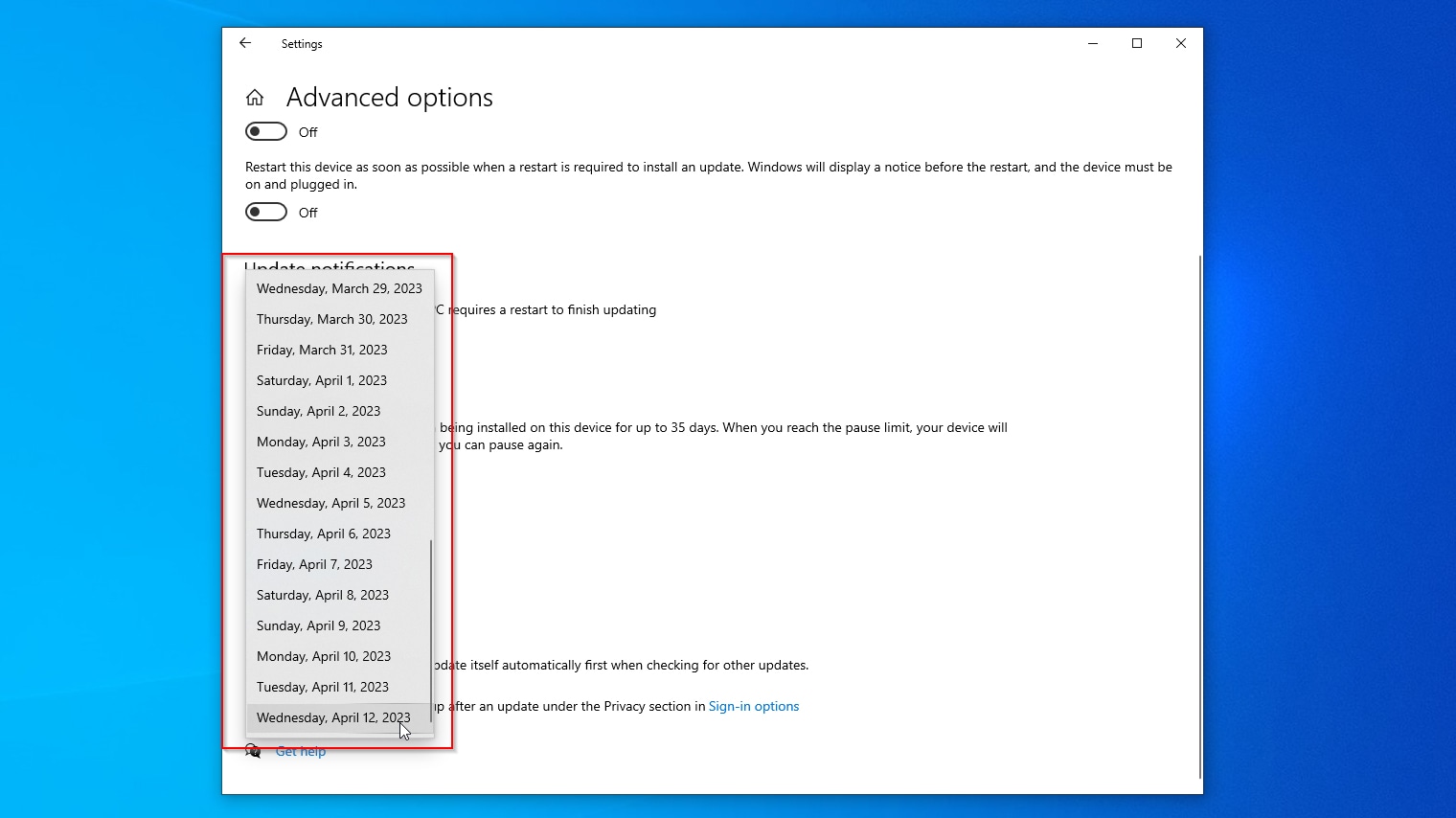Choose Saturday, April 1, 2023 pause date
This screenshot has height=818, width=1456.
click(322, 380)
